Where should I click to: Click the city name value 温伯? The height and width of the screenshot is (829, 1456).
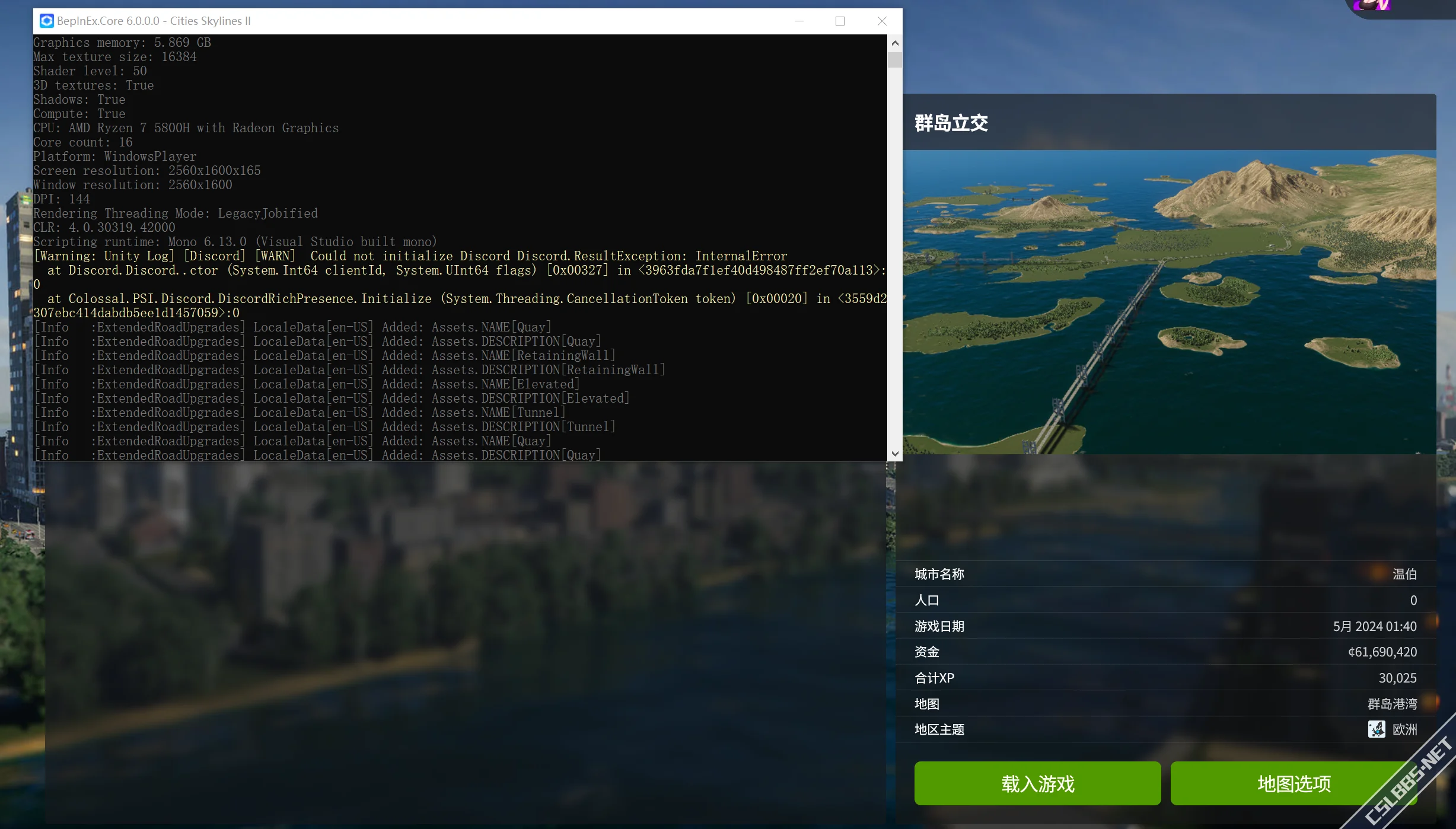(x=1404, y=574)
